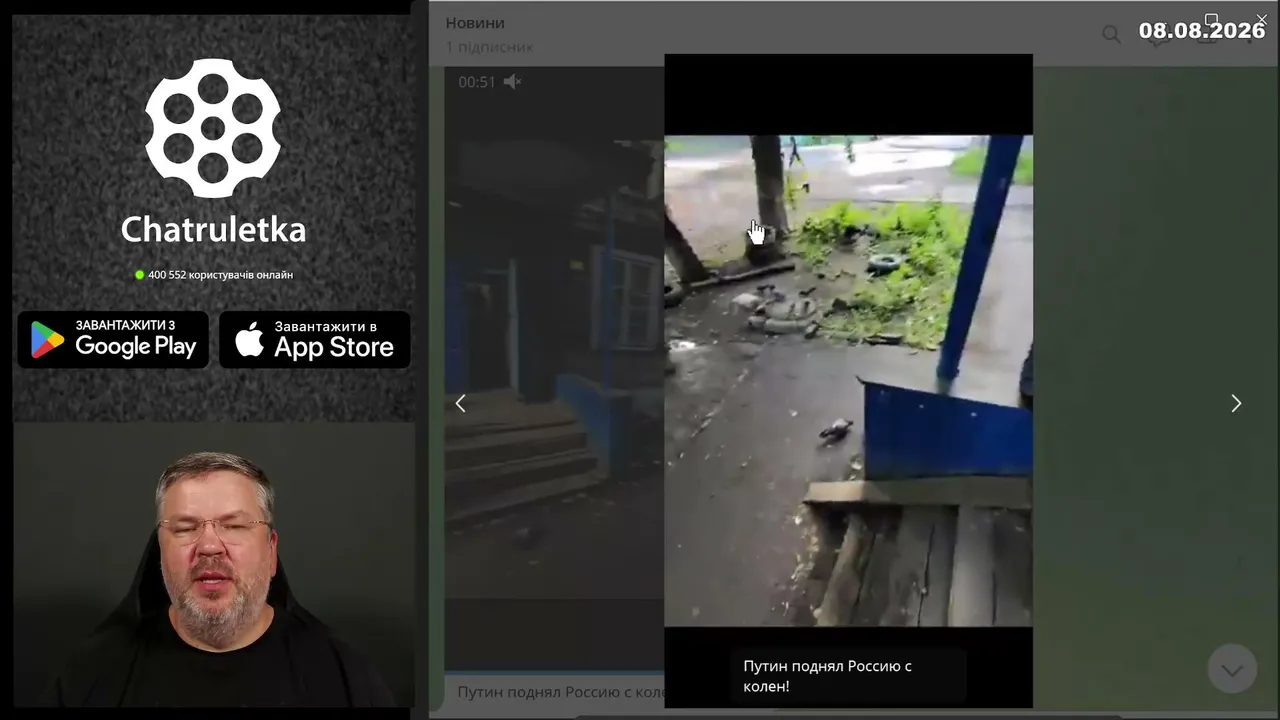This screenshot has height=720, width=1280.
Task: Download Chatruletka from Google Play
Action: pyautogui.click(x=113, y=340)
